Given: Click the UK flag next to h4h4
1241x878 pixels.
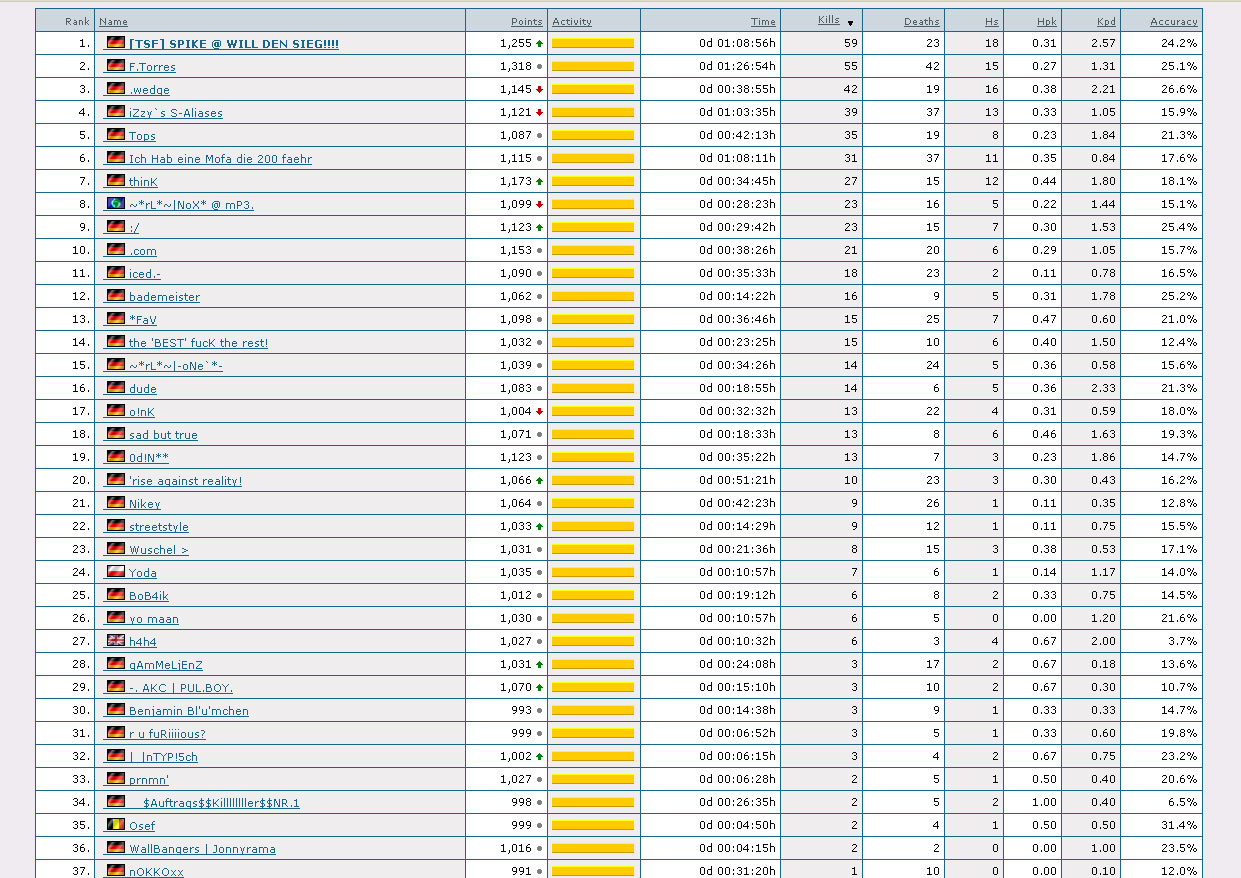Looking at the screenshot, I should point(115,641).
